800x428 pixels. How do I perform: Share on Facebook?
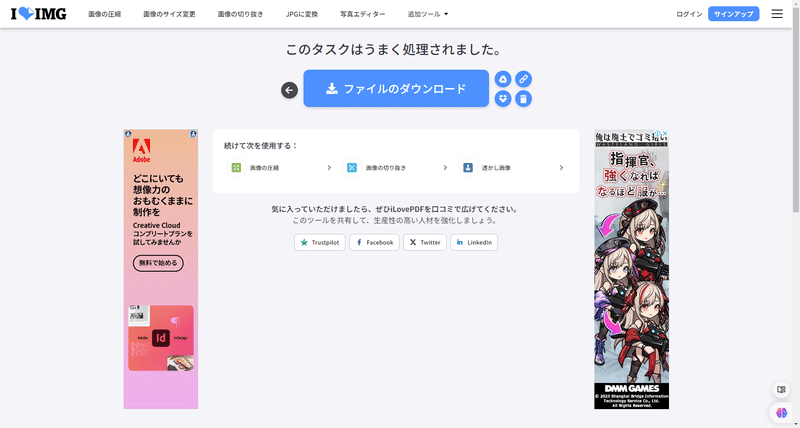click(374, 242)
